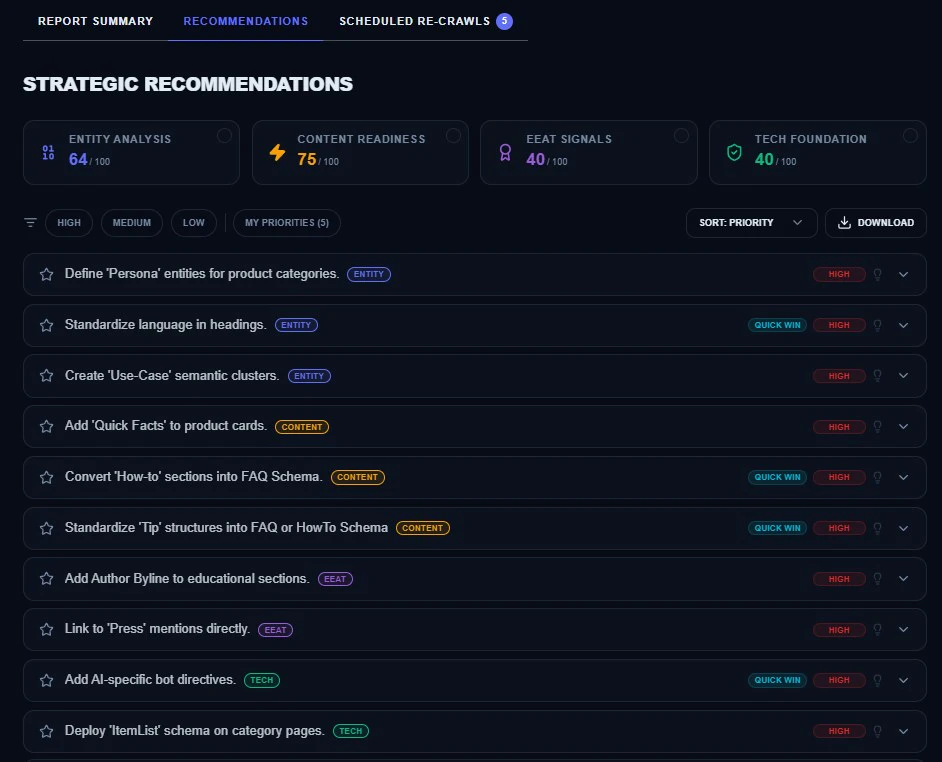
Task: Click the 64 / 100 Entity Analysis score
Action: coord(89,160)
